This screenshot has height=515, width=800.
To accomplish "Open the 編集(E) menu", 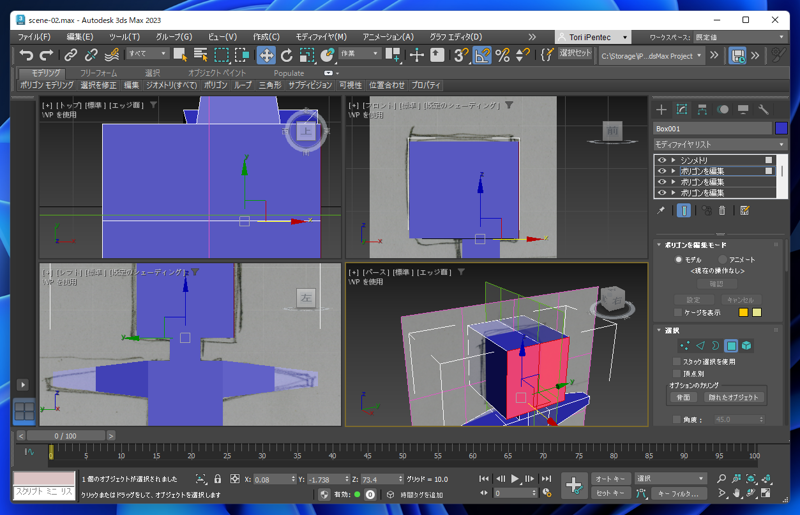I will click(80, 37).
